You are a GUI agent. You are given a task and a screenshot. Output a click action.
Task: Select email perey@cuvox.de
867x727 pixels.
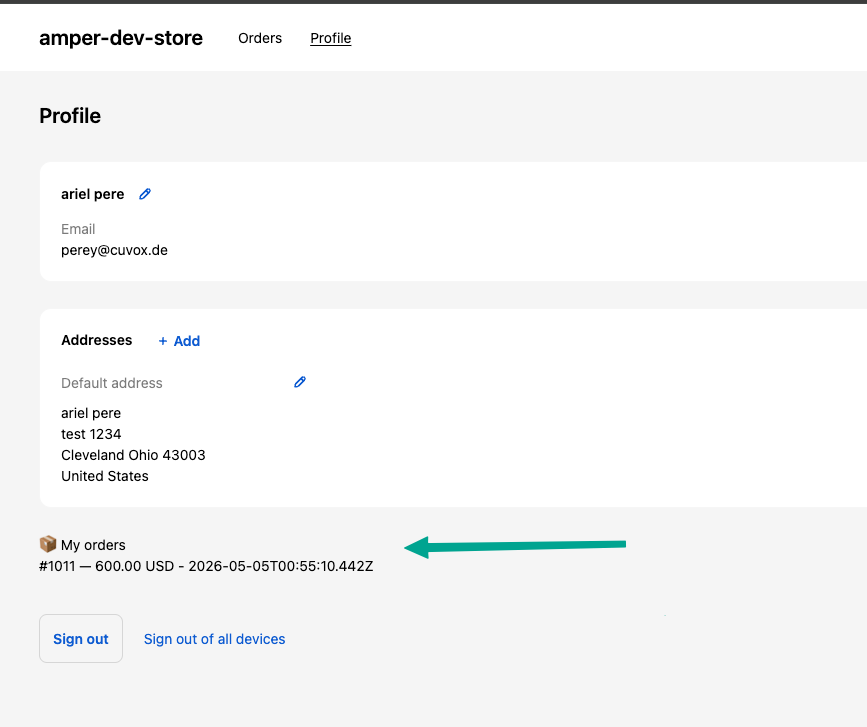tap(114, 250)
